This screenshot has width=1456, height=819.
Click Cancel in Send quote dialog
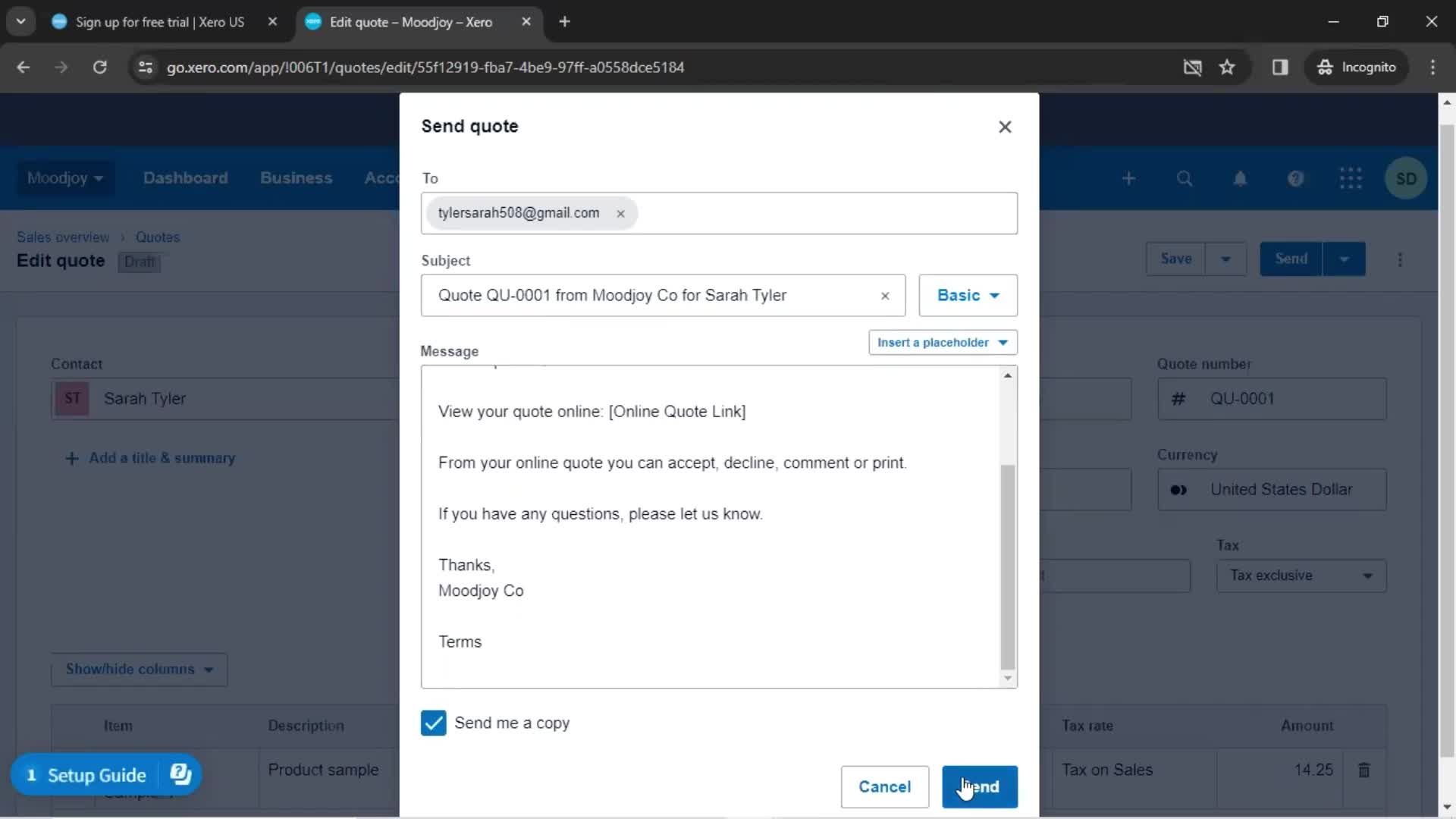click(884, 786)
